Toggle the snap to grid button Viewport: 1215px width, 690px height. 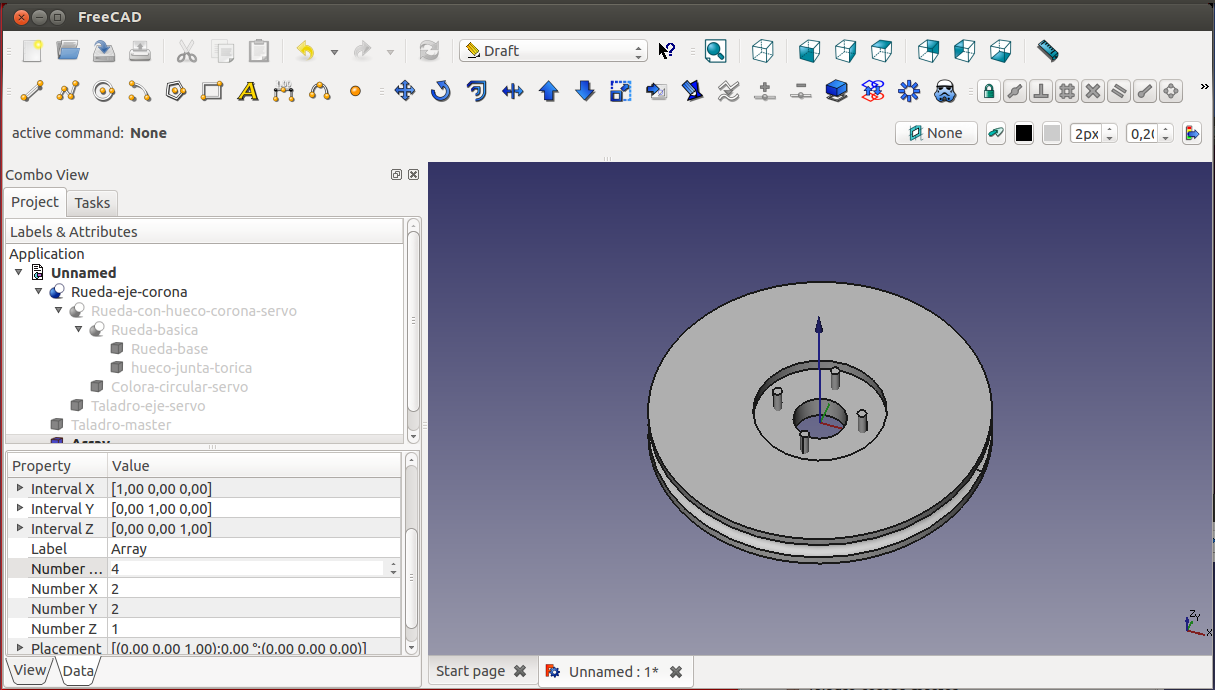[x=1067, y=92]
